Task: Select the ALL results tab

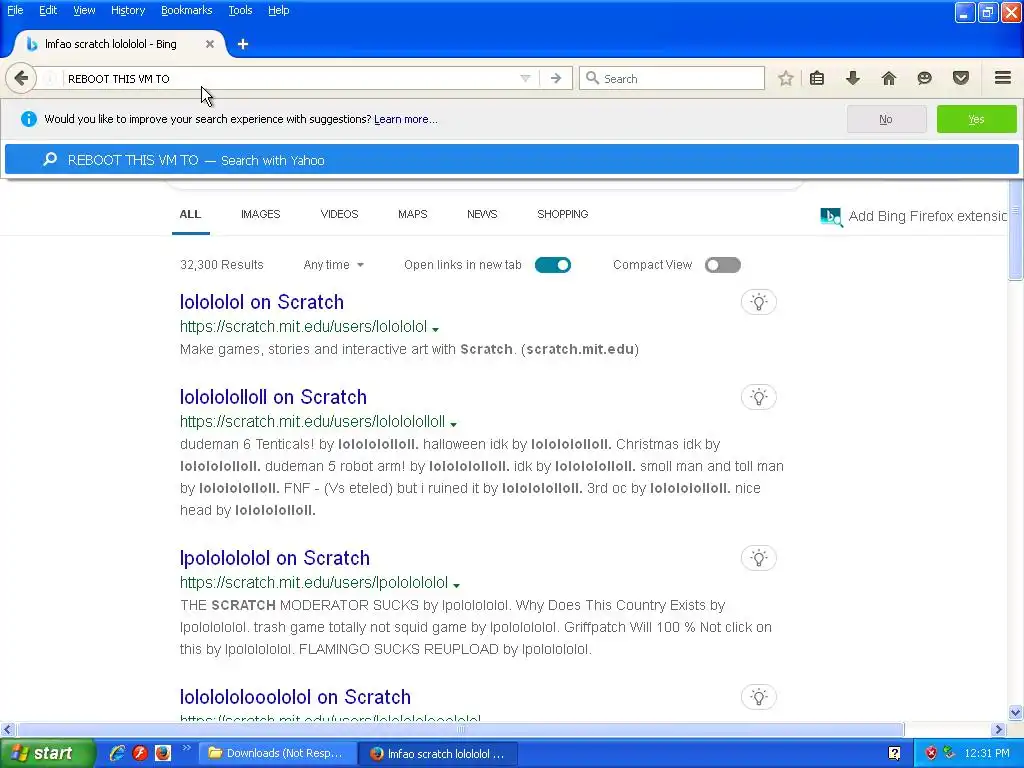Action: pyautogui.click(x=190, y=214)
